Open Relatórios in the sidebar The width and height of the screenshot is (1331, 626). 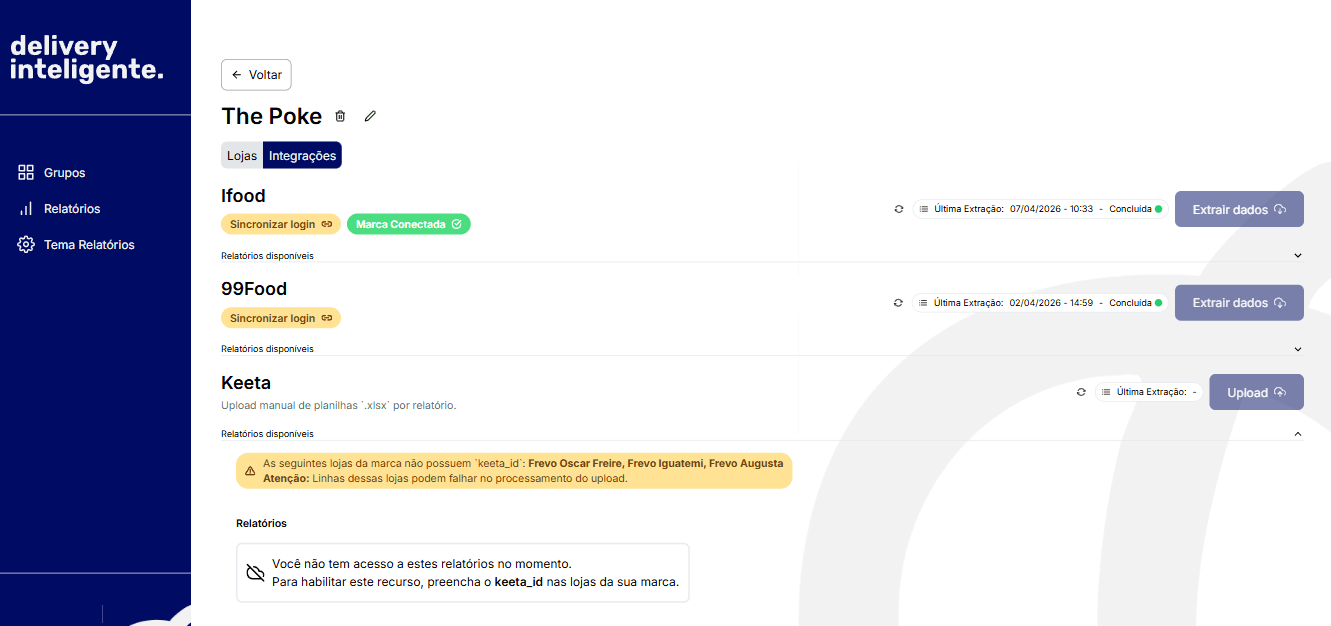72,209
